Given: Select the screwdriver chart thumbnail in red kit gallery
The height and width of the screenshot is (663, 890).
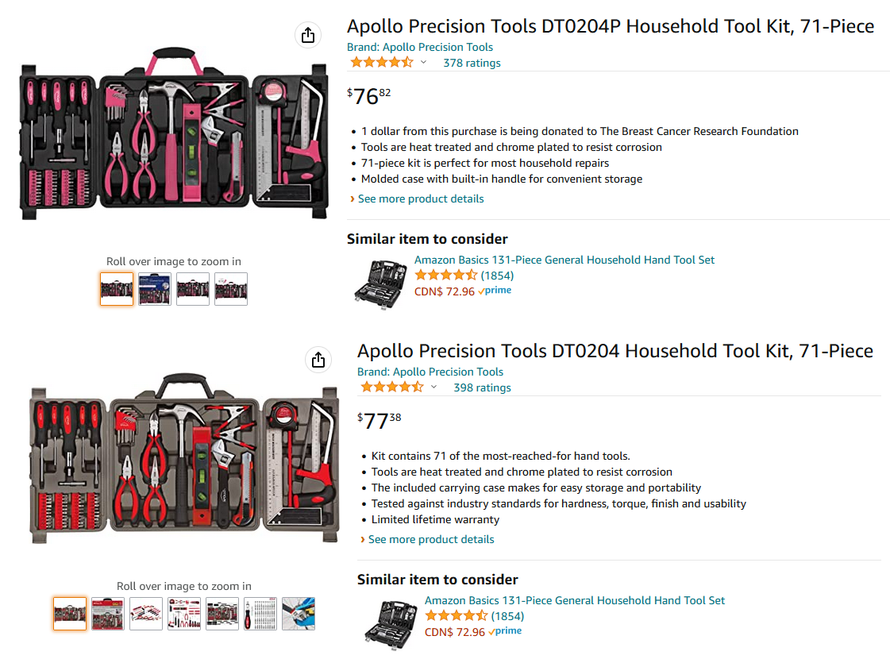Looking at the screenshot, I should coord(260,614).
